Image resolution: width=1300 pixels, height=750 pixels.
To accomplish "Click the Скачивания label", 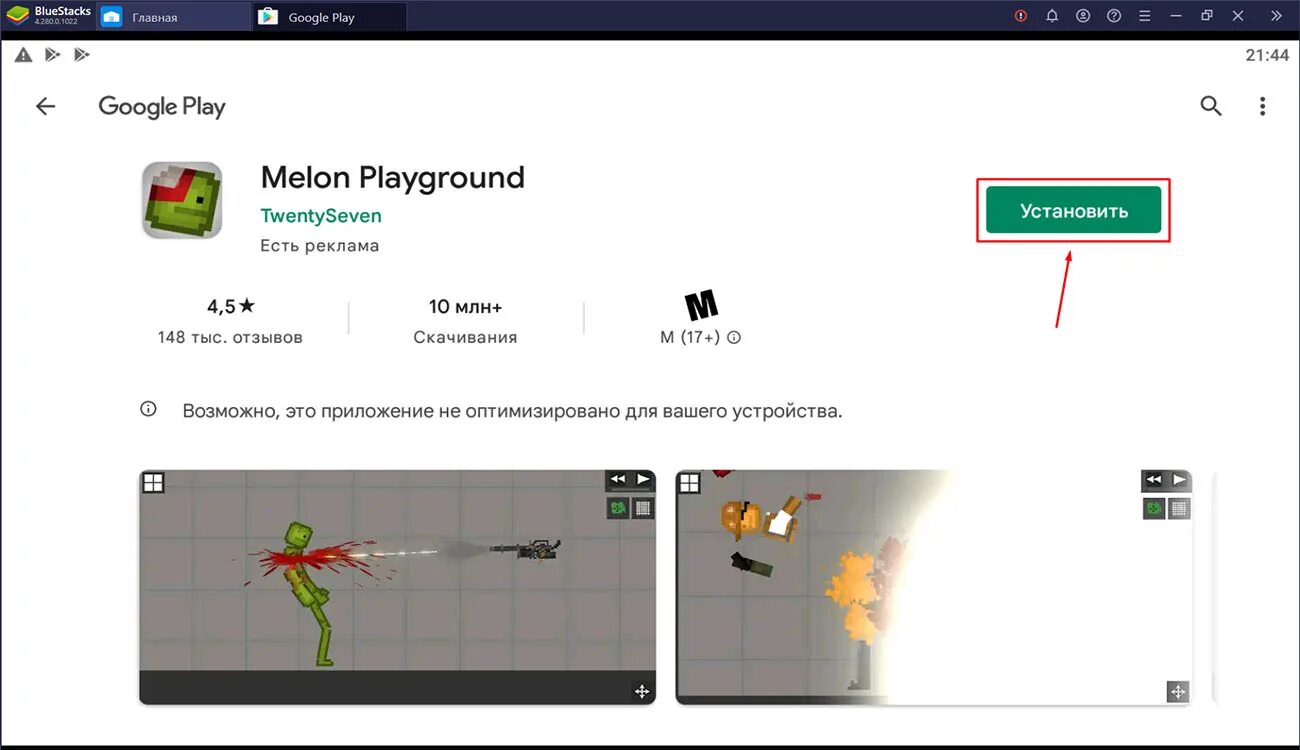I will click(465, 337).
